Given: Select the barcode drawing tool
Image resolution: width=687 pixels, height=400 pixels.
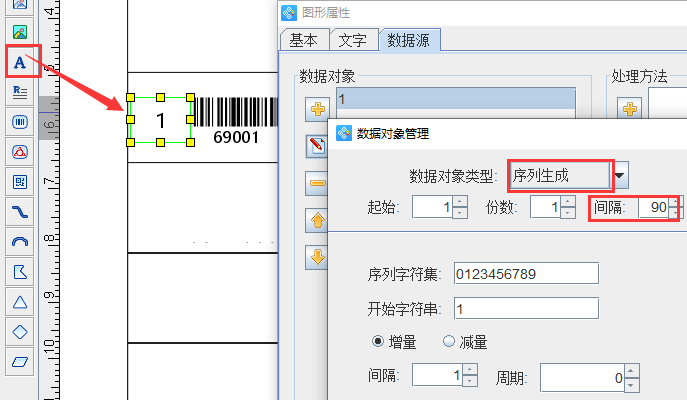Looking at the screenshot, I should 20,122.
